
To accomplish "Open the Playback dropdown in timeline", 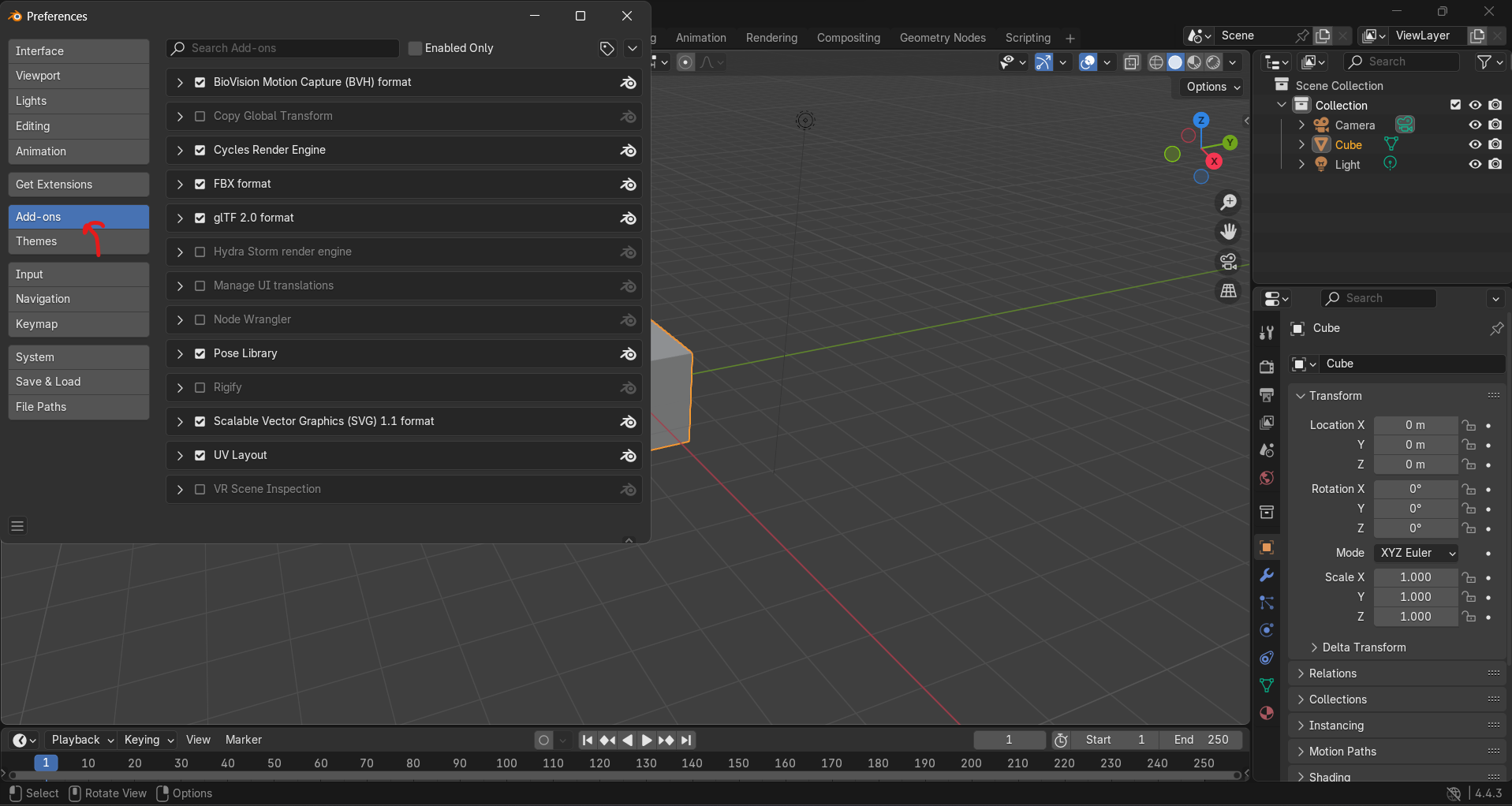I will point(82,740).
